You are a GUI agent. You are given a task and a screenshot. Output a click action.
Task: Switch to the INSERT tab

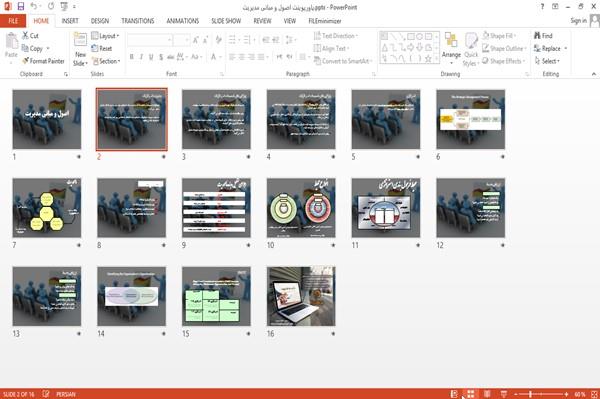click(70, 21)
